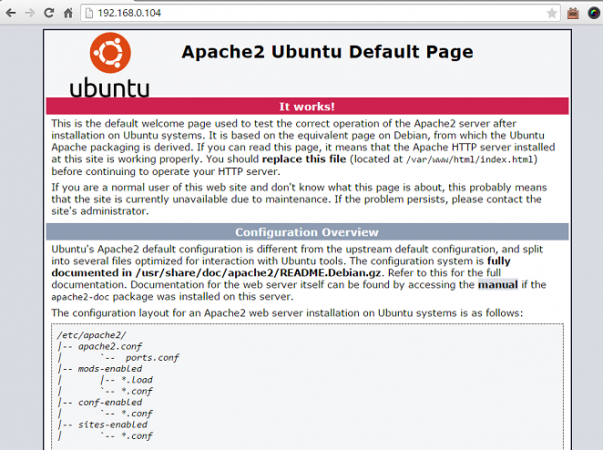This screenshot has height=450, width=603.
Task: Open the briefcase extension icon
Action: (573, 13)
